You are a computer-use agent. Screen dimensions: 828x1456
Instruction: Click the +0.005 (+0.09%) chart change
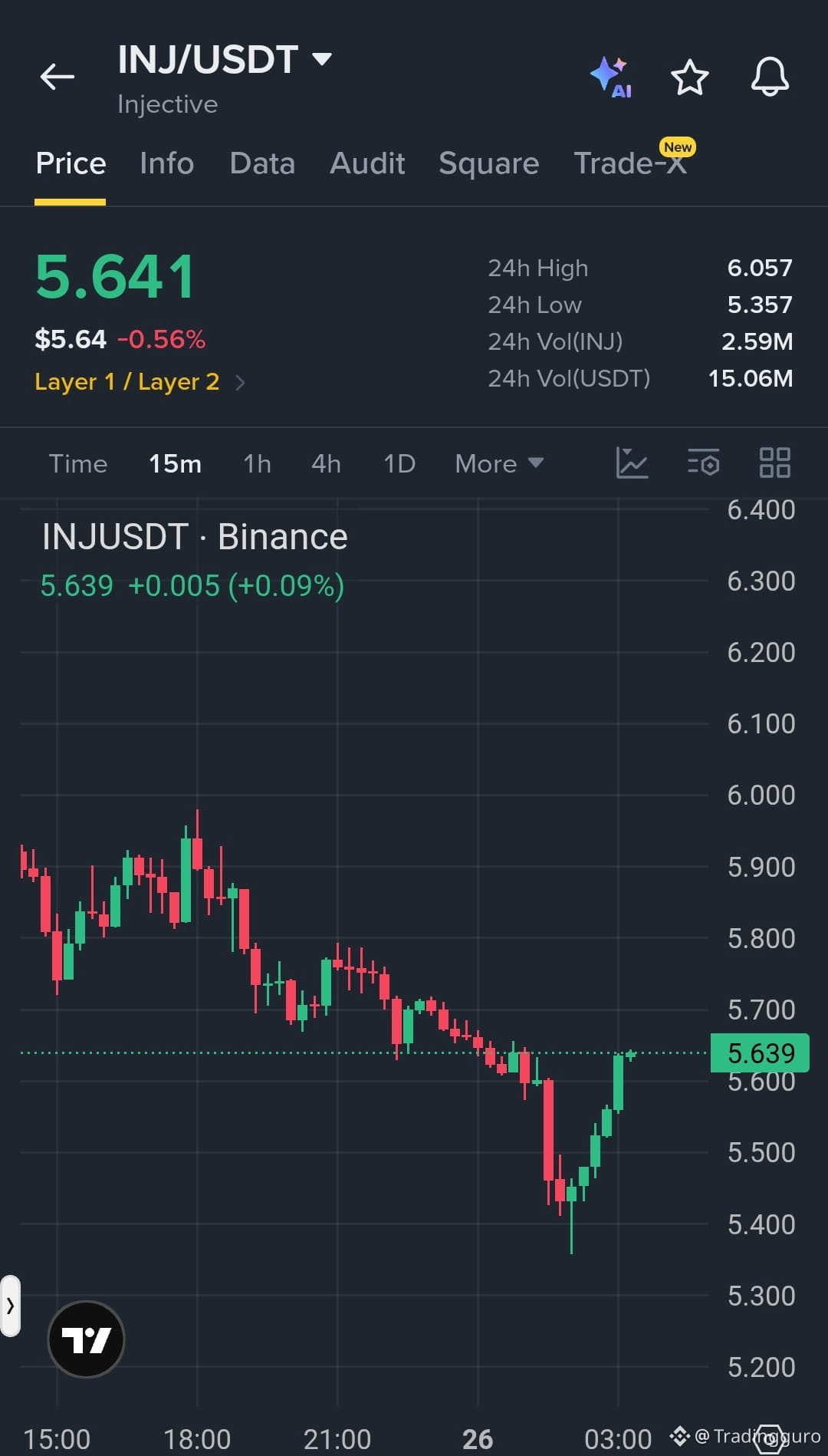(236, 586)
